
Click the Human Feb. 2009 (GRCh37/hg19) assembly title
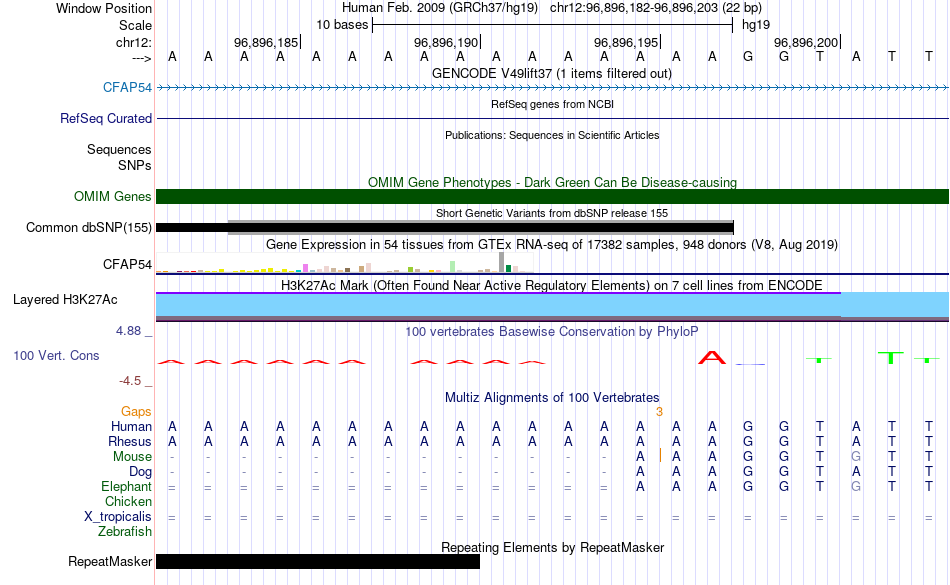pyautogui.click(x=440, y=8)
